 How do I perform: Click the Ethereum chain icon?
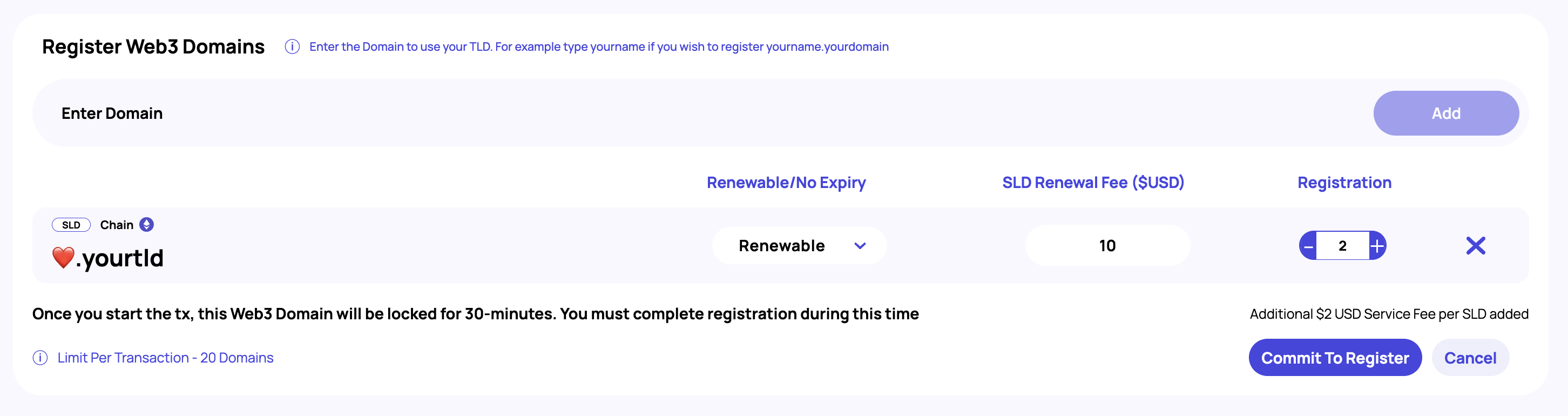tap(147, 225)
